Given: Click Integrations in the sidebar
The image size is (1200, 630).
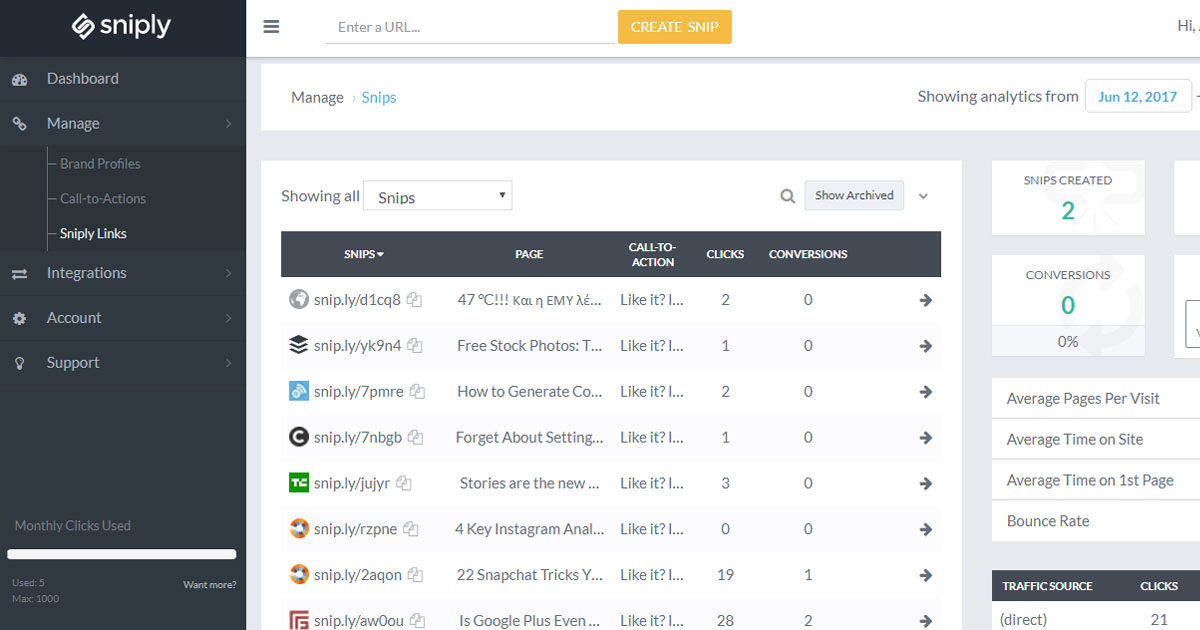Looking at the screenshot, I should [87, 273].
